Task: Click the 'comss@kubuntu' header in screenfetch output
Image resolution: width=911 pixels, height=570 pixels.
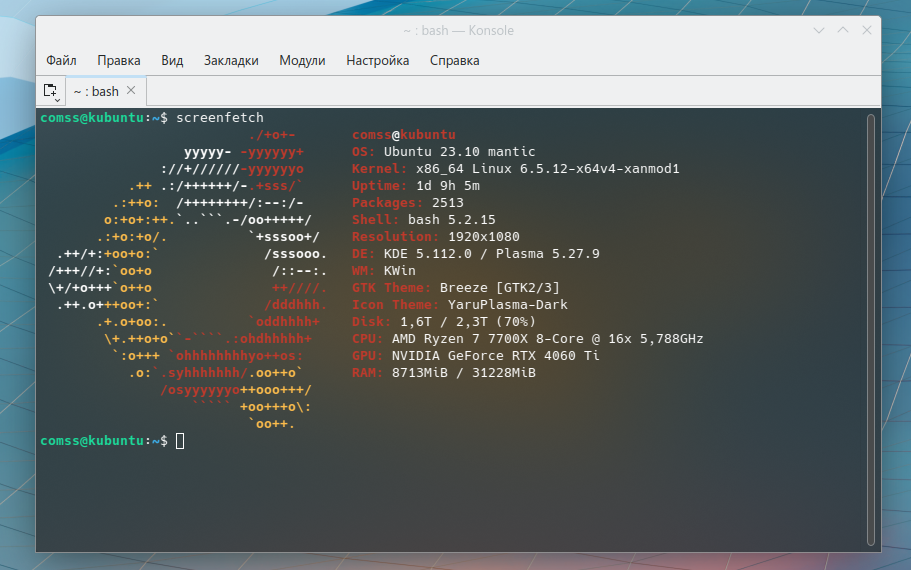Action: click(x=403, y=135)
